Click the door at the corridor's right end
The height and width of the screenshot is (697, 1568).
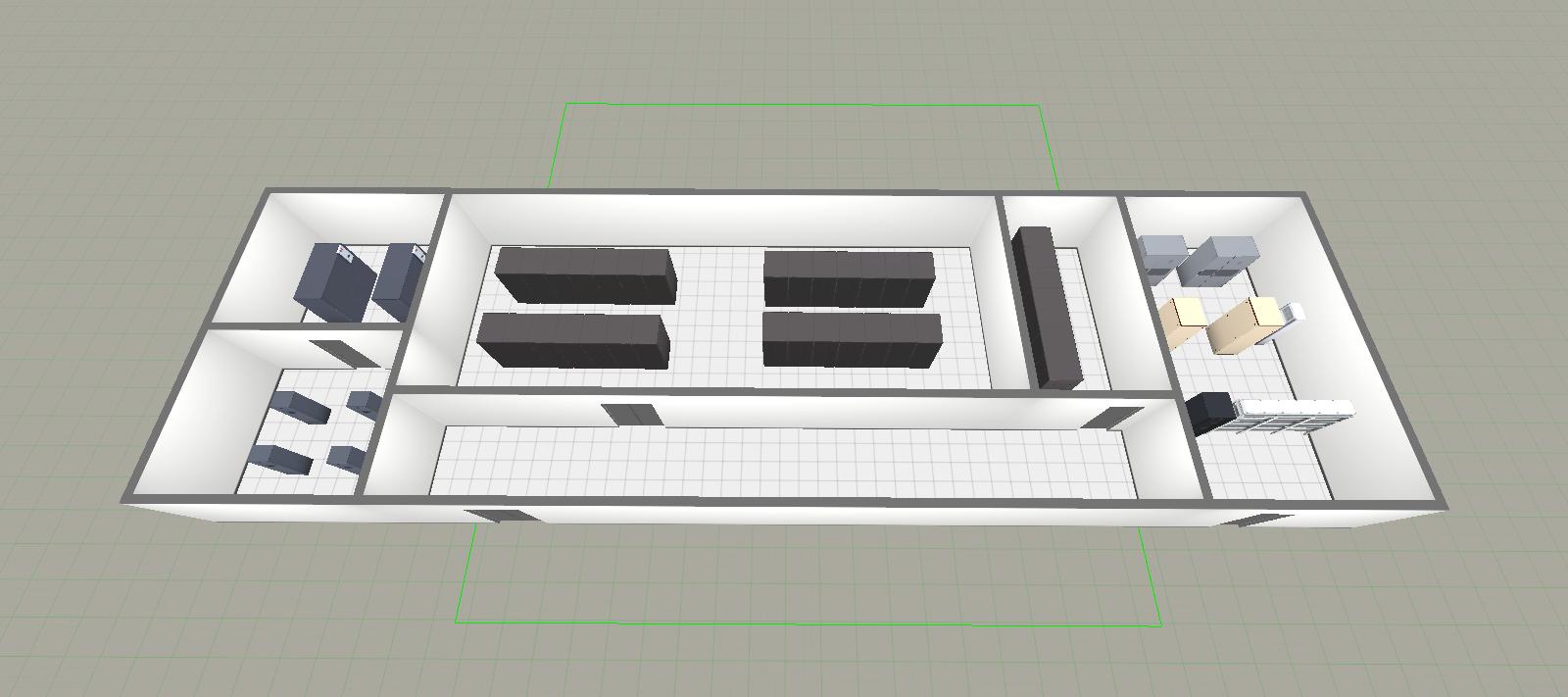coord(1110,418)
